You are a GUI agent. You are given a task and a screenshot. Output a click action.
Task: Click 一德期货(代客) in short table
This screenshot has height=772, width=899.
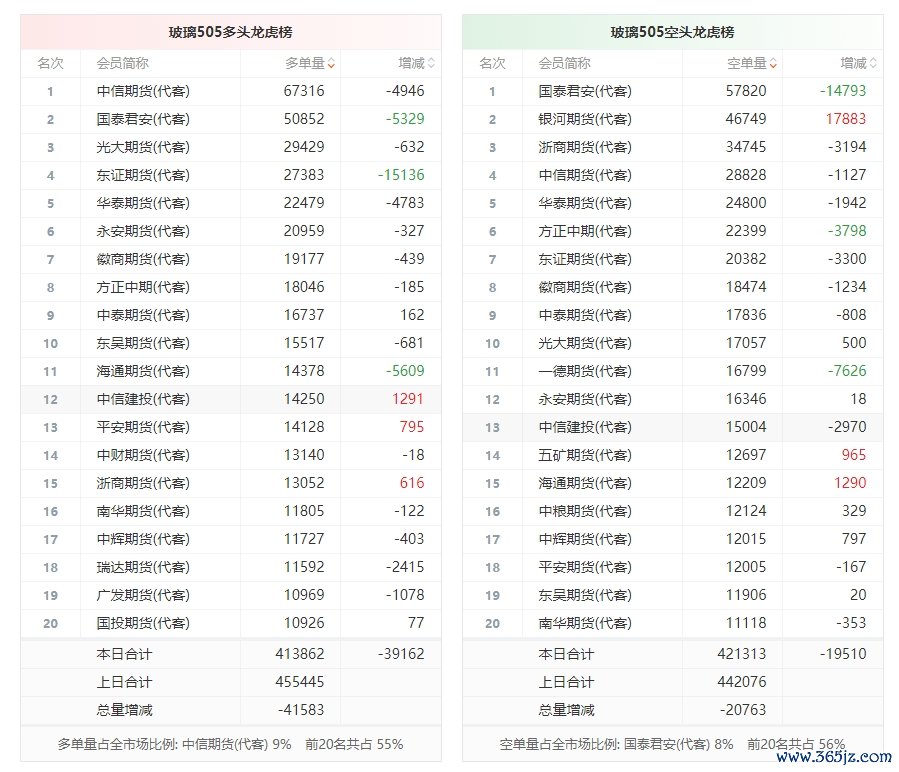click(x=585, y=372)
